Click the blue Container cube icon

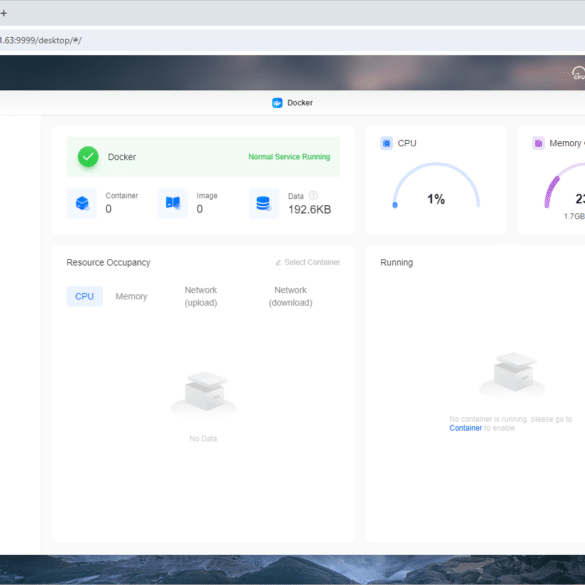coord(82,203)
